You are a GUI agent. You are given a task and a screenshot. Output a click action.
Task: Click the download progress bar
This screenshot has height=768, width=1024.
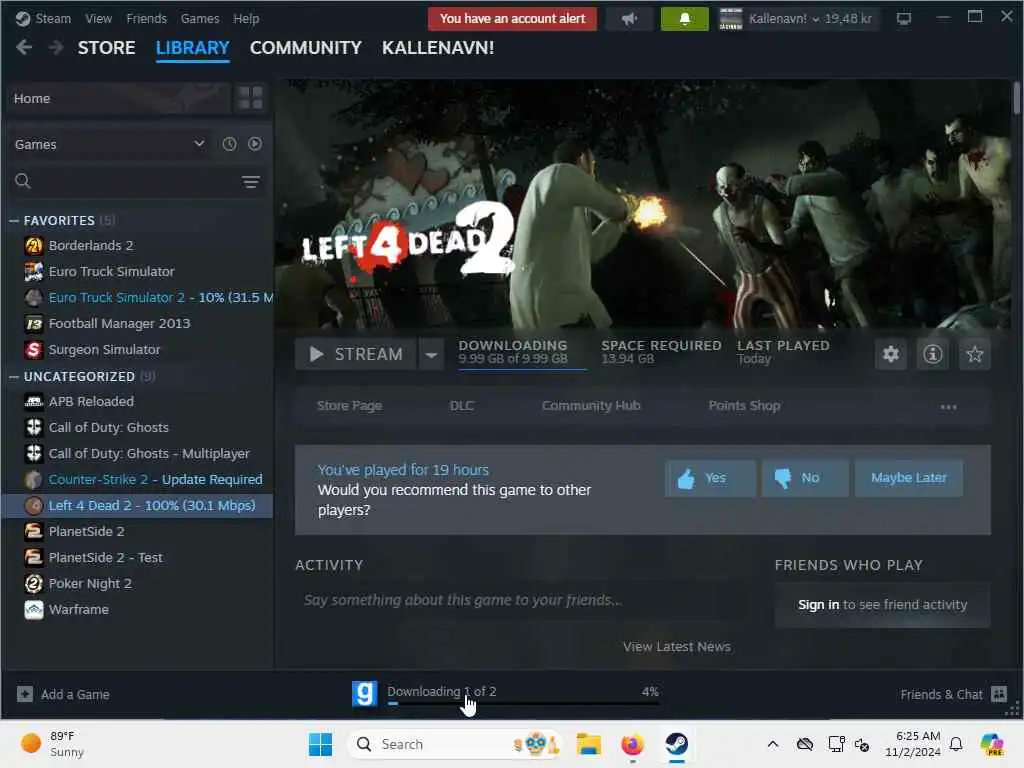(522, 703)
